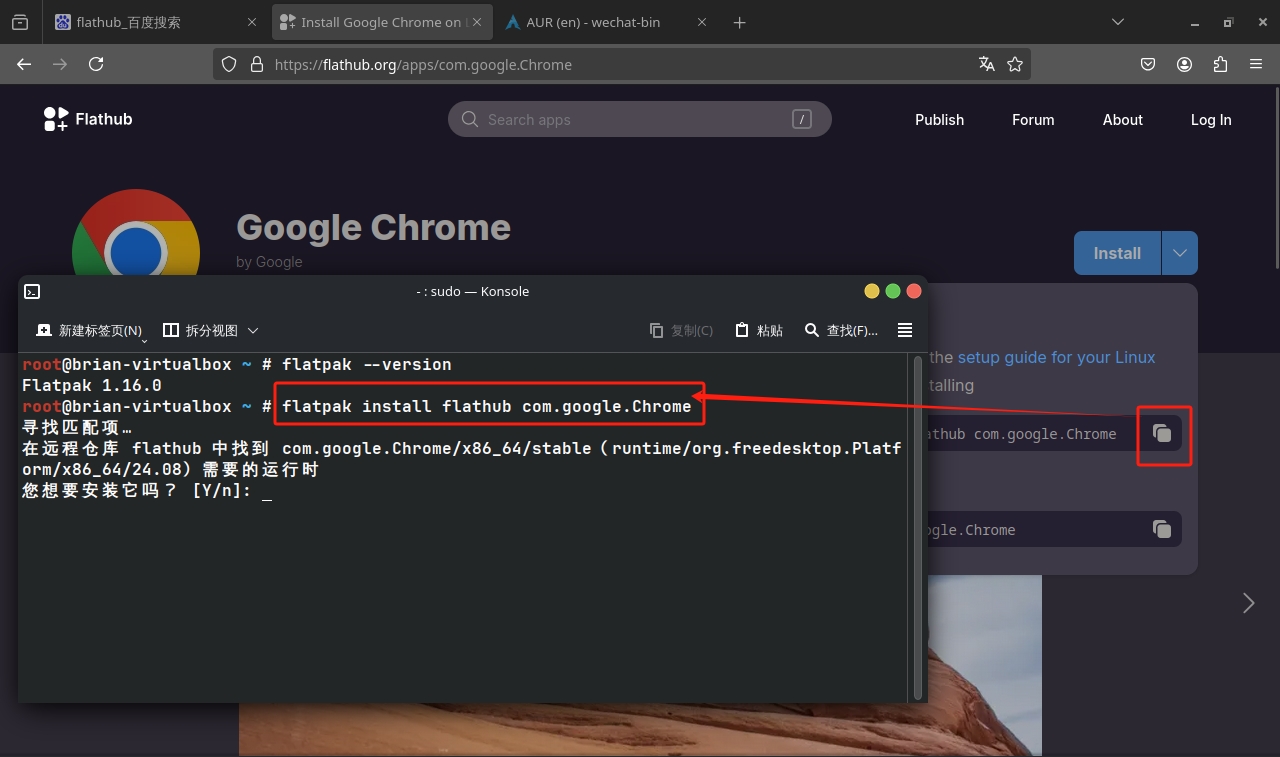Click the translate page icon
This screenshot has height=757, width=1280.
coord(987,64)
